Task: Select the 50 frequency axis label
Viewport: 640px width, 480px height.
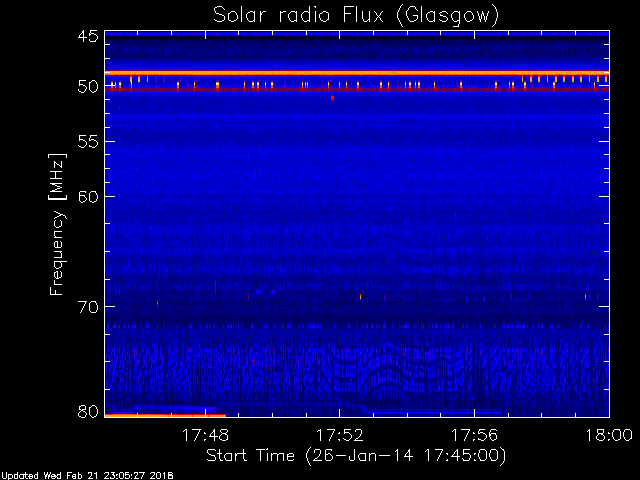Action: point(88,87)
